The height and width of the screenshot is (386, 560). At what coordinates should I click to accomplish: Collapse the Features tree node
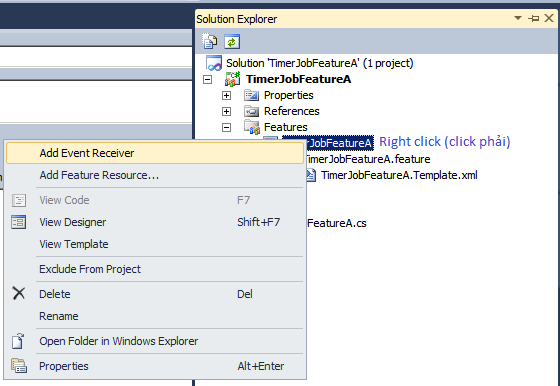[x=226, y=127]
